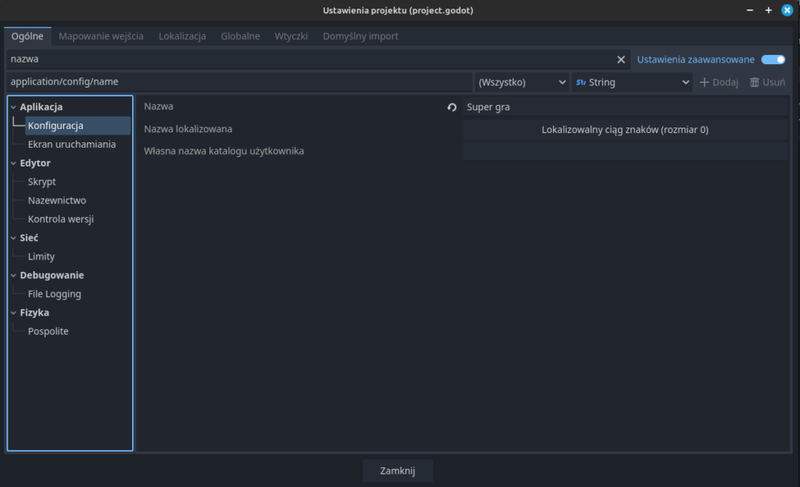
Task: Click the application/config/name property path field
Action: click(239, 82)
